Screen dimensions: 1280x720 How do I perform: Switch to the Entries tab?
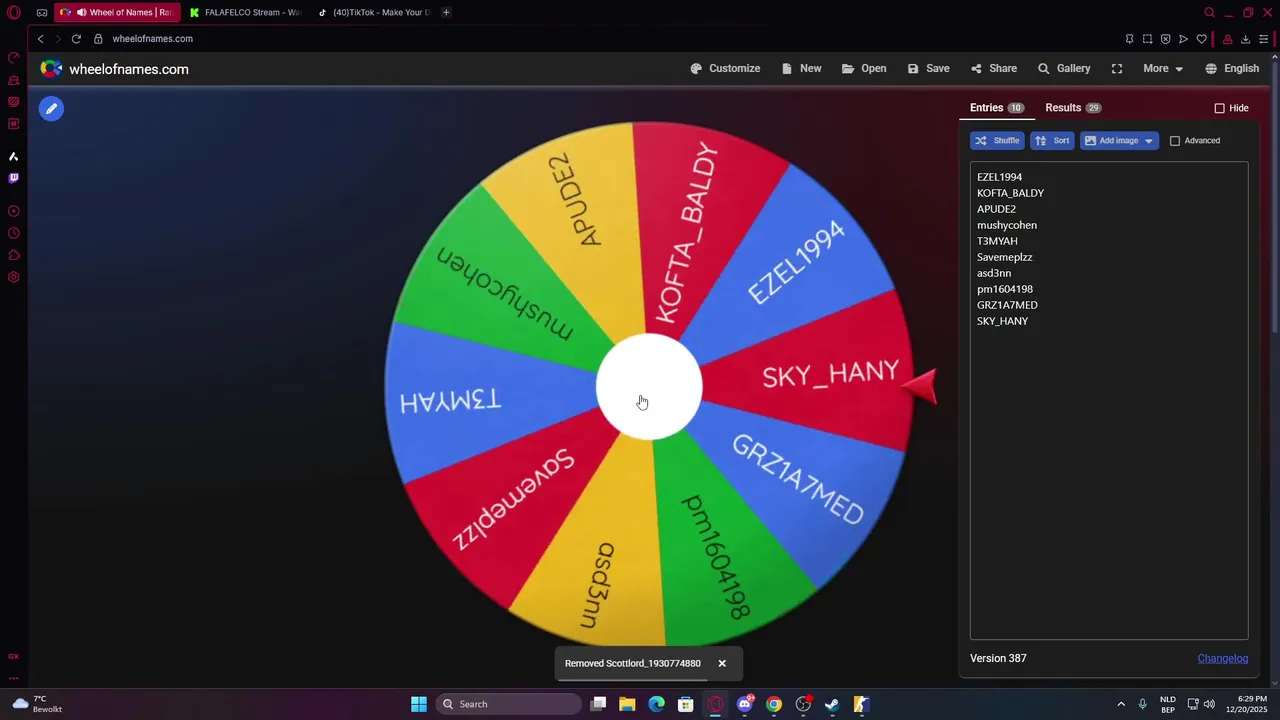(x=996, y=107)
